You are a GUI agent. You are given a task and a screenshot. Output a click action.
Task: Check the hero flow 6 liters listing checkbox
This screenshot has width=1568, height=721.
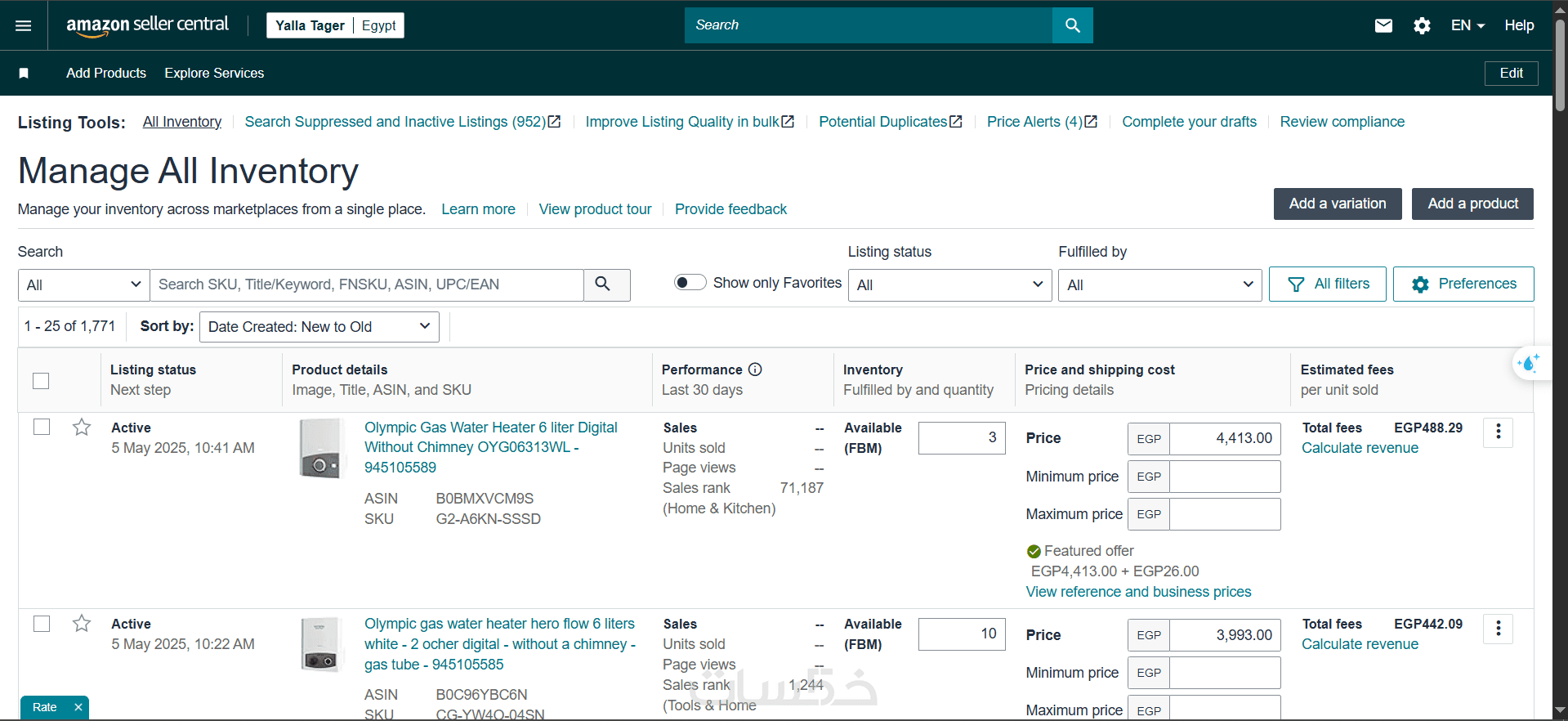42,624
